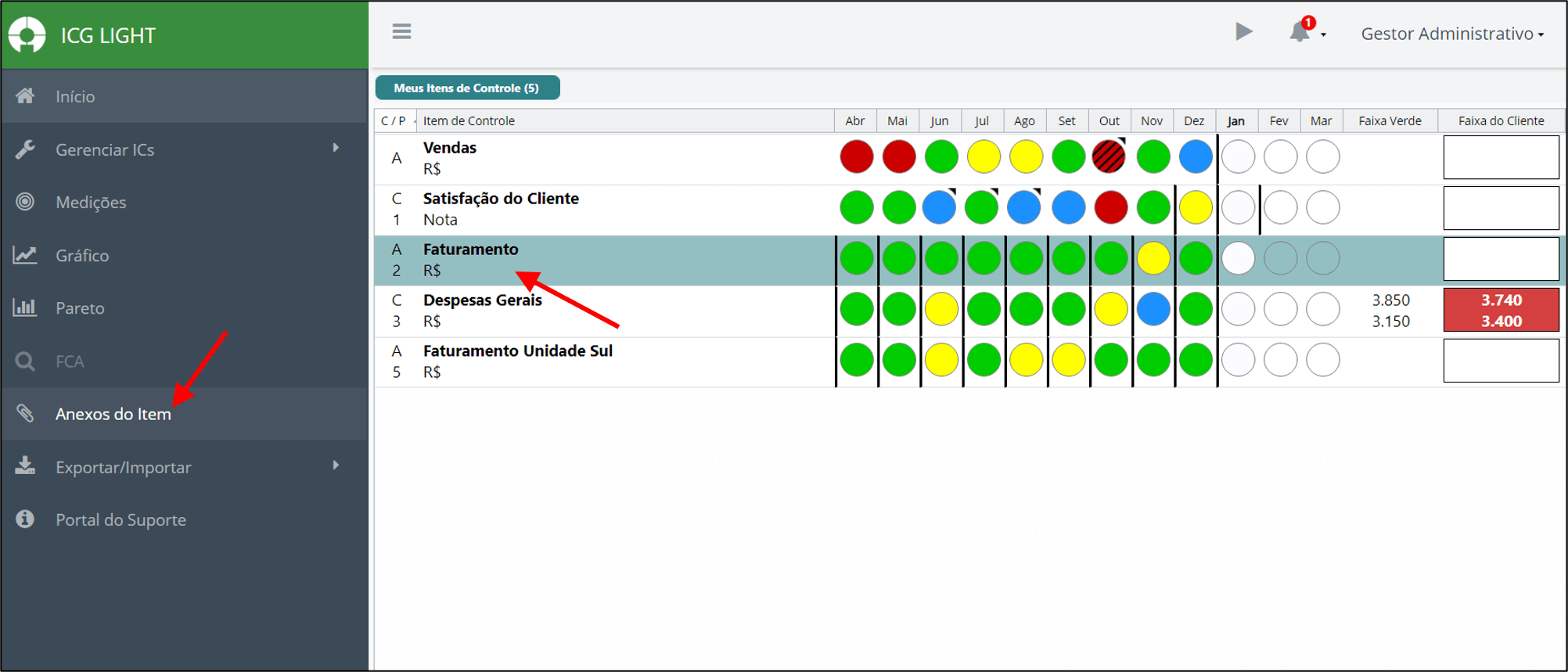Open the Gráfico chart icon
Screen dimensions: 1568x672
tap(25, 255)
